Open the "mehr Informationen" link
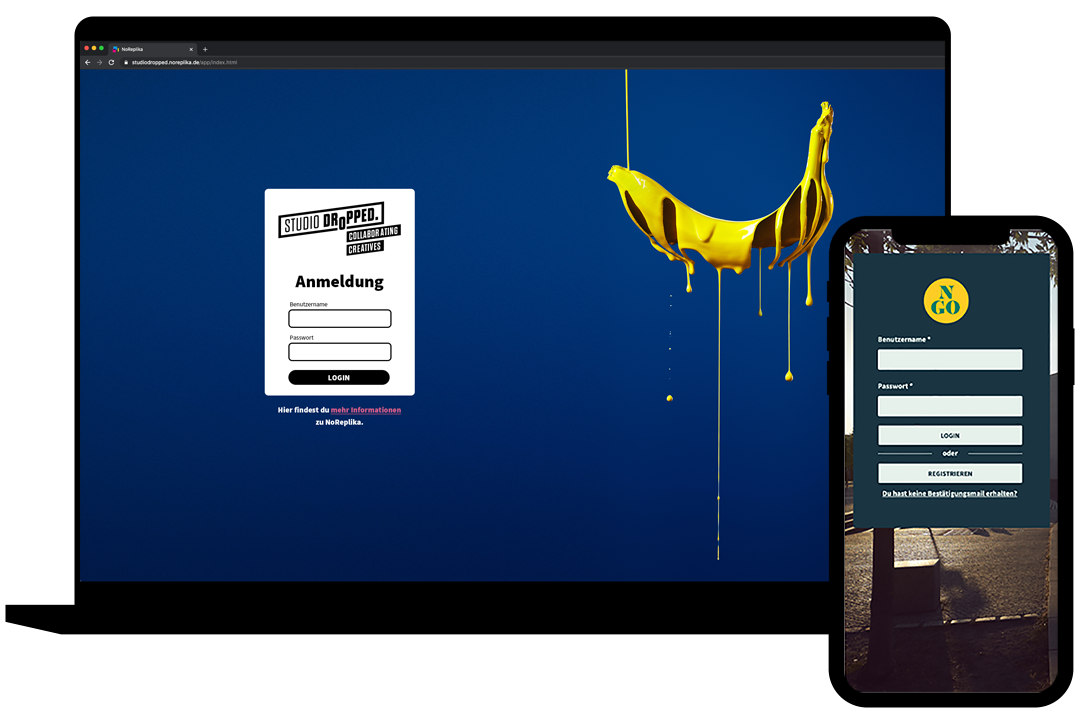Image resolution: width=1080 pixels, height=720 pixels. pyautogui.click(x=366, y=410)
